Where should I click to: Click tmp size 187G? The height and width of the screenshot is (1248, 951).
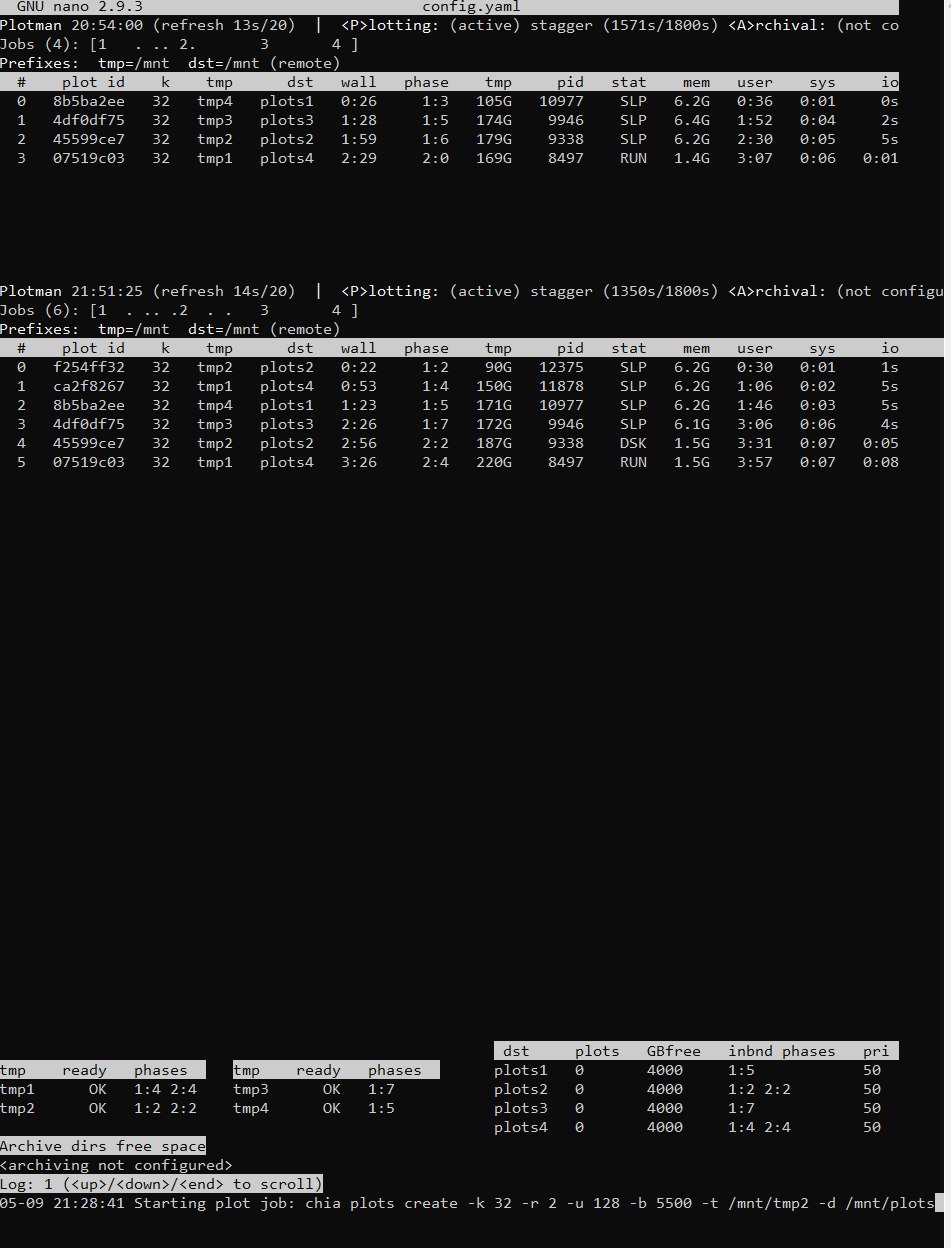pyautogui.click(x=494, y=443)
